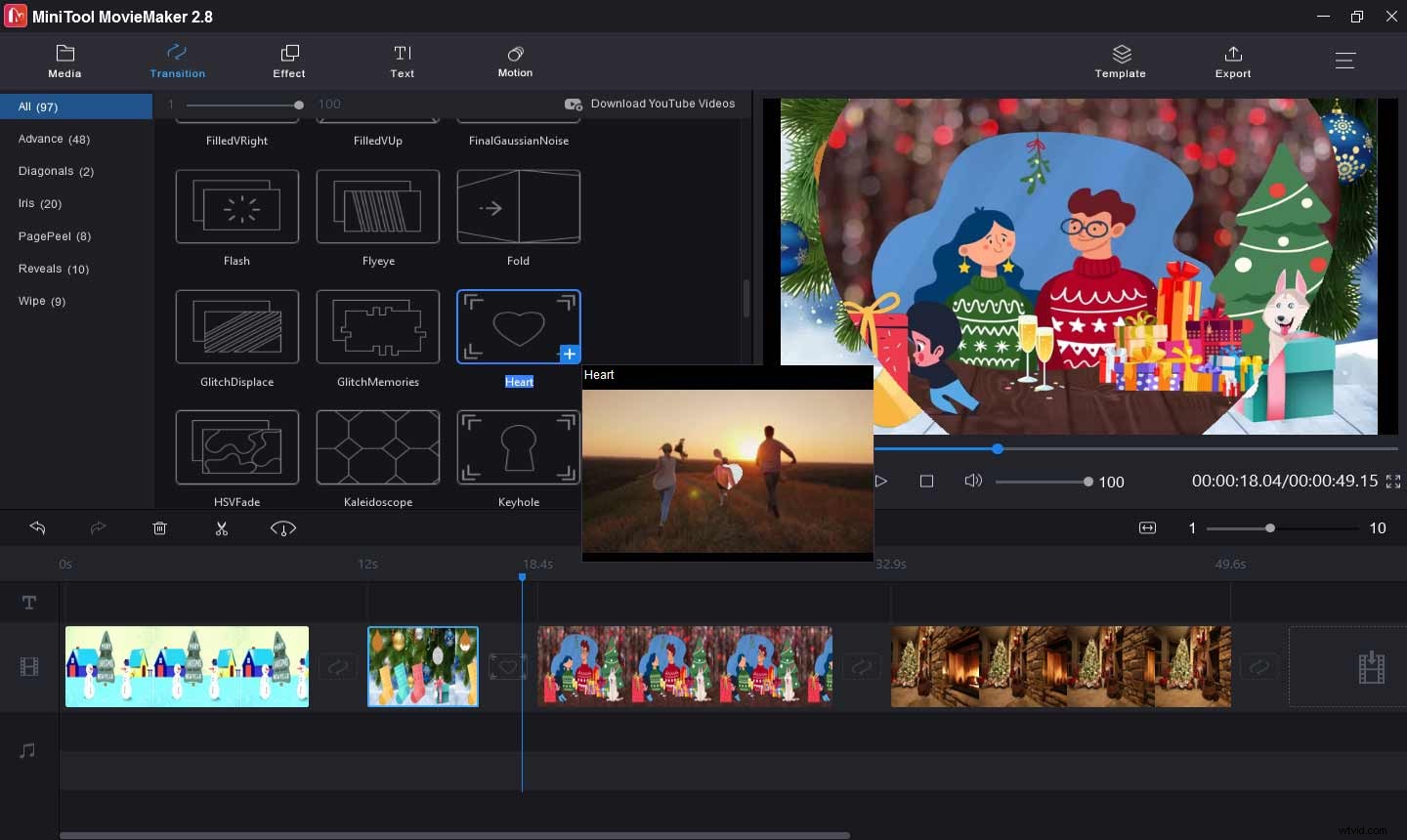
Task: Toggle full screen preview mode
Action: point(1391,481)
